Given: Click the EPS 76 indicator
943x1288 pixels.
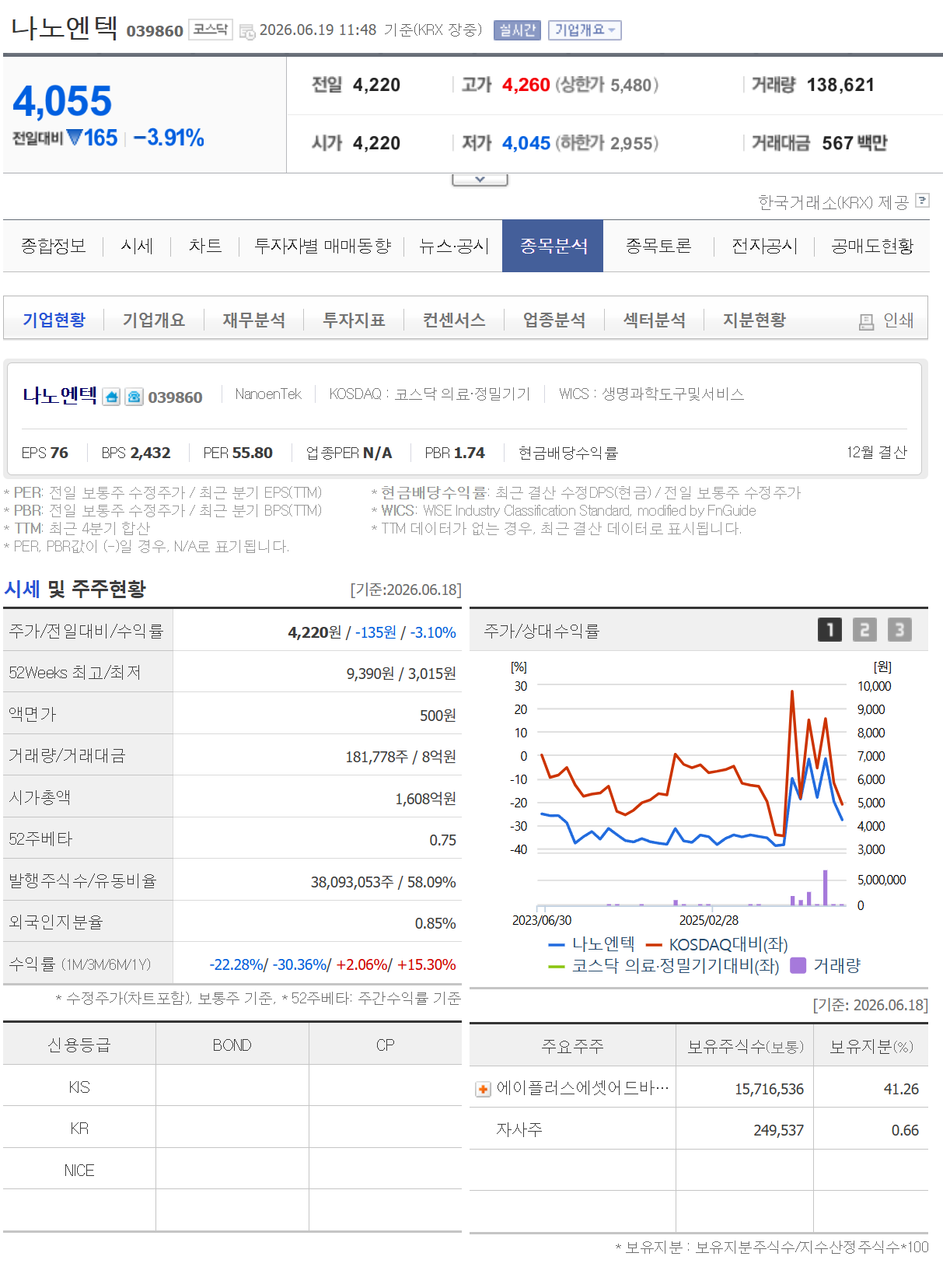Looking at the screenshot, I should tap(44, 453).
